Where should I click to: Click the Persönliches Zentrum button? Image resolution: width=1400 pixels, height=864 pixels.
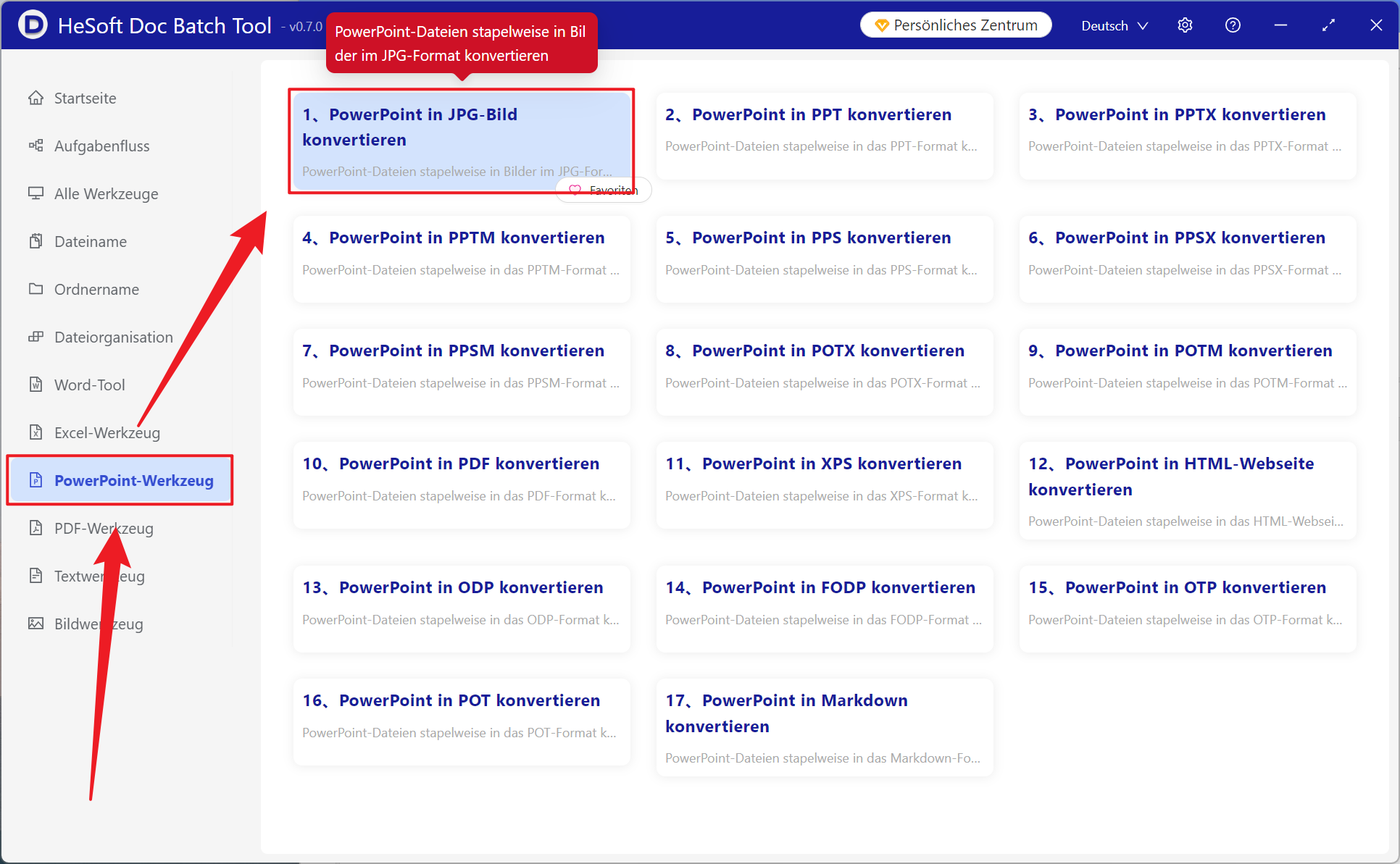coord(956,25)
